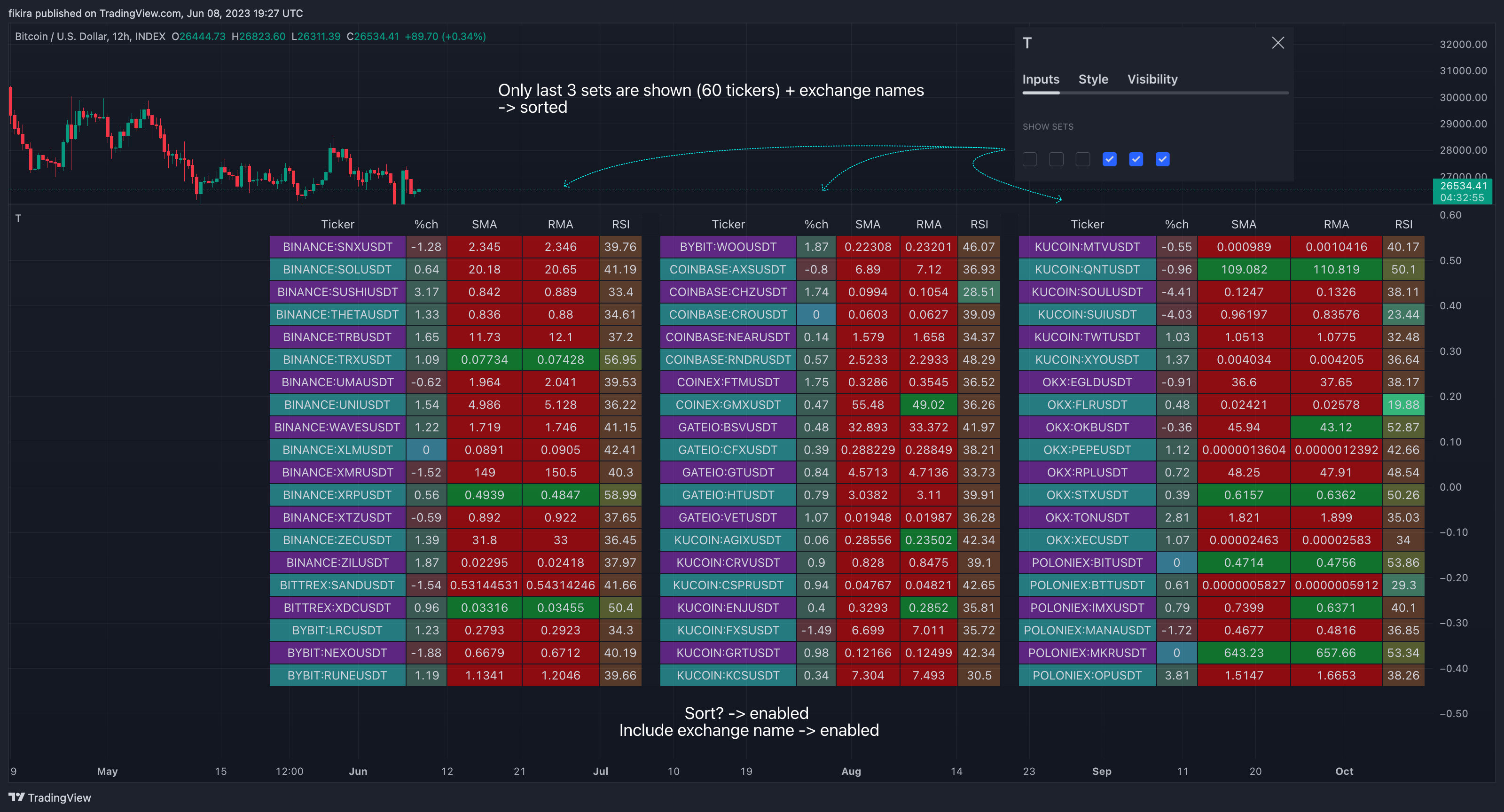Click the KUCOIN:MTVUSDT ticker cell
Screen dimensions: 1504x812
click(1087, 247)
